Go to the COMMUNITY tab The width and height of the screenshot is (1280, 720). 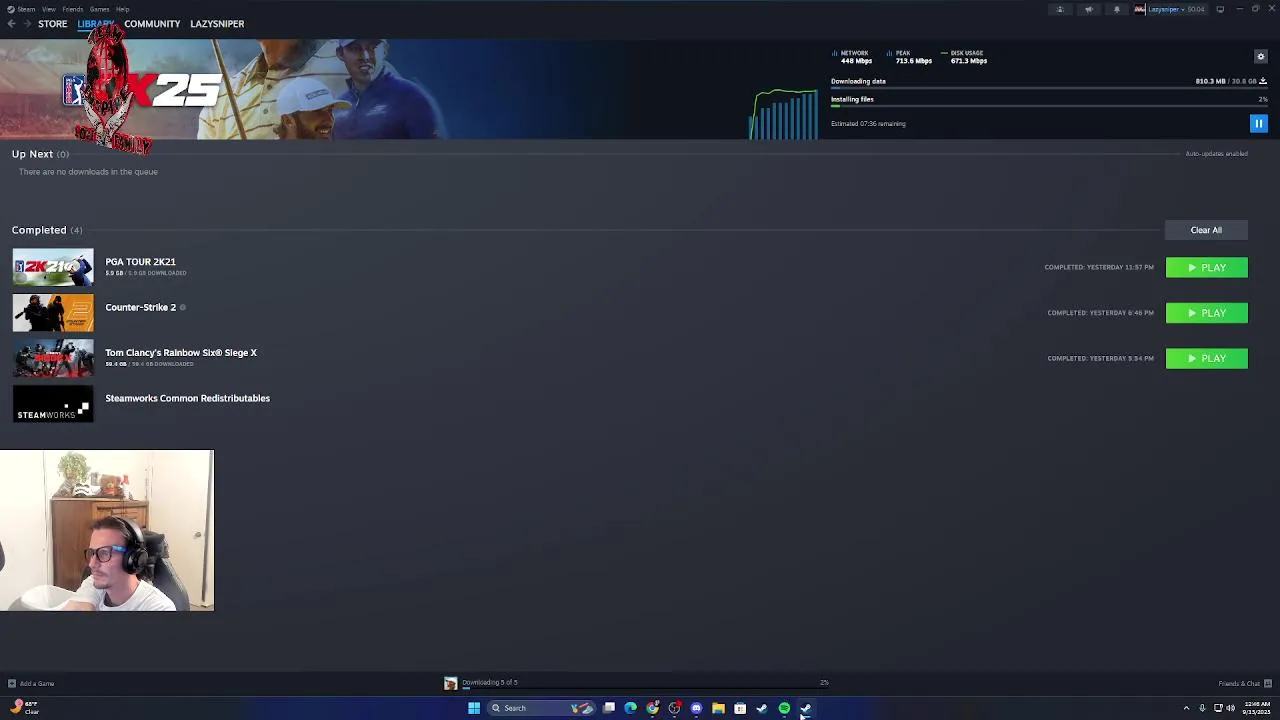[152, 24]
